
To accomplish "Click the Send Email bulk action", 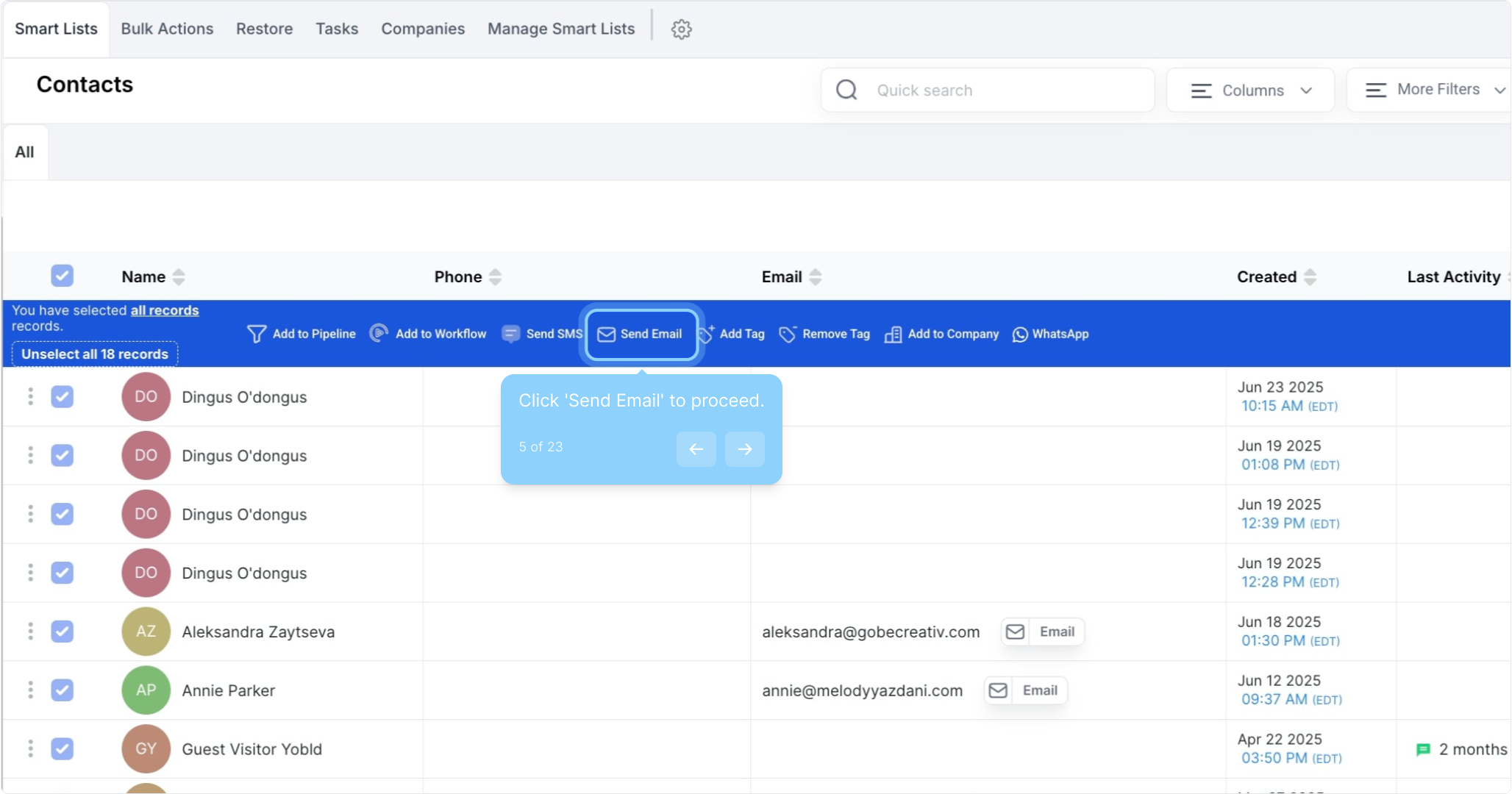I will 641,334.
